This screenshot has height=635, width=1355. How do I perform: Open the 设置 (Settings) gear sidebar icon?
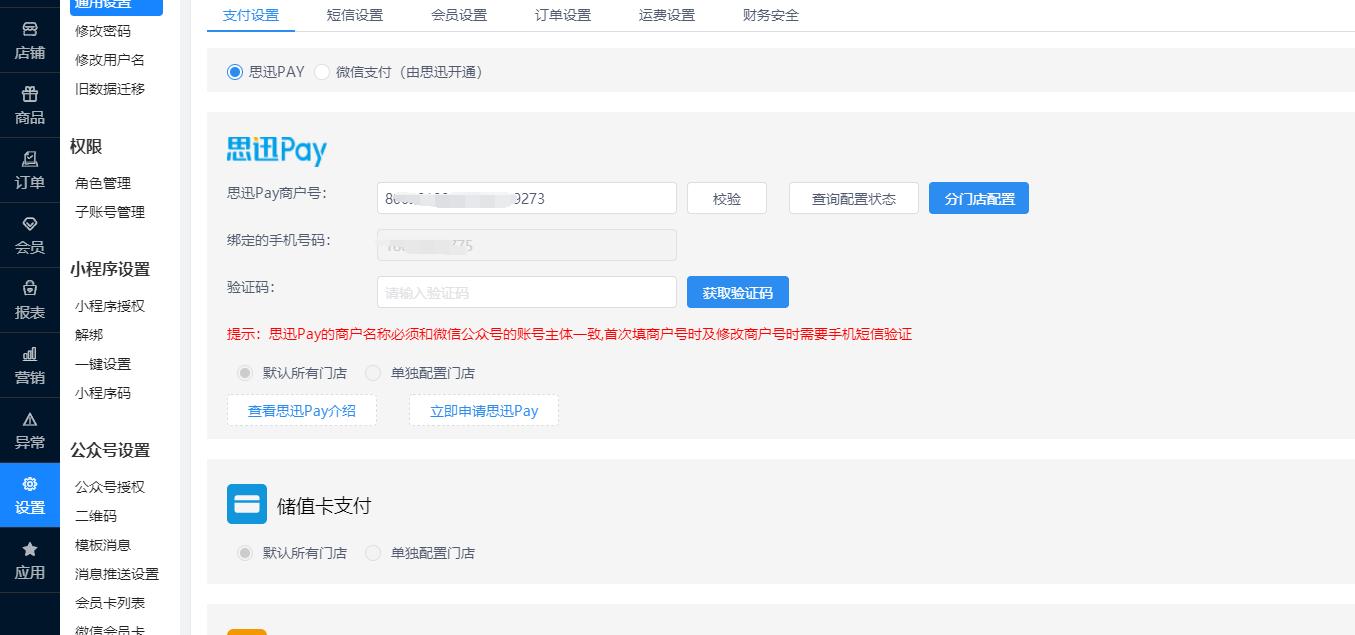[30, 496]
